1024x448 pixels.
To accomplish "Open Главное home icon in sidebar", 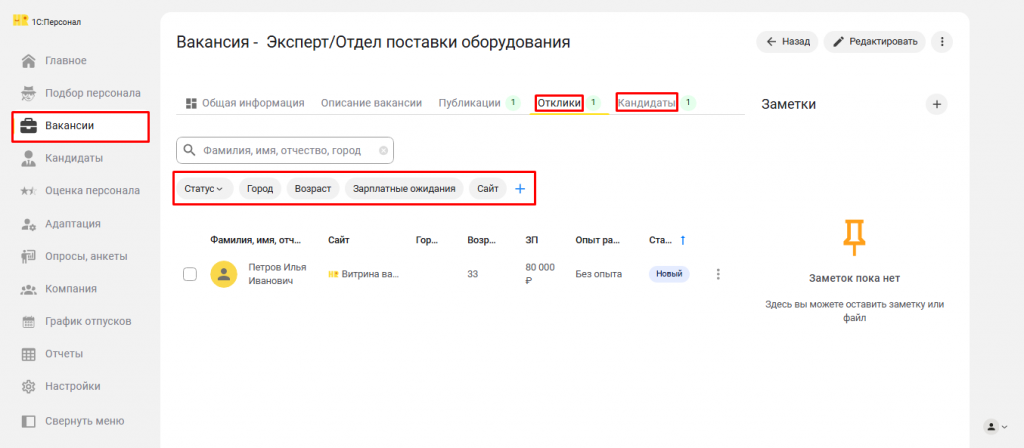I will pyautogui.click(x=28, y=61).
